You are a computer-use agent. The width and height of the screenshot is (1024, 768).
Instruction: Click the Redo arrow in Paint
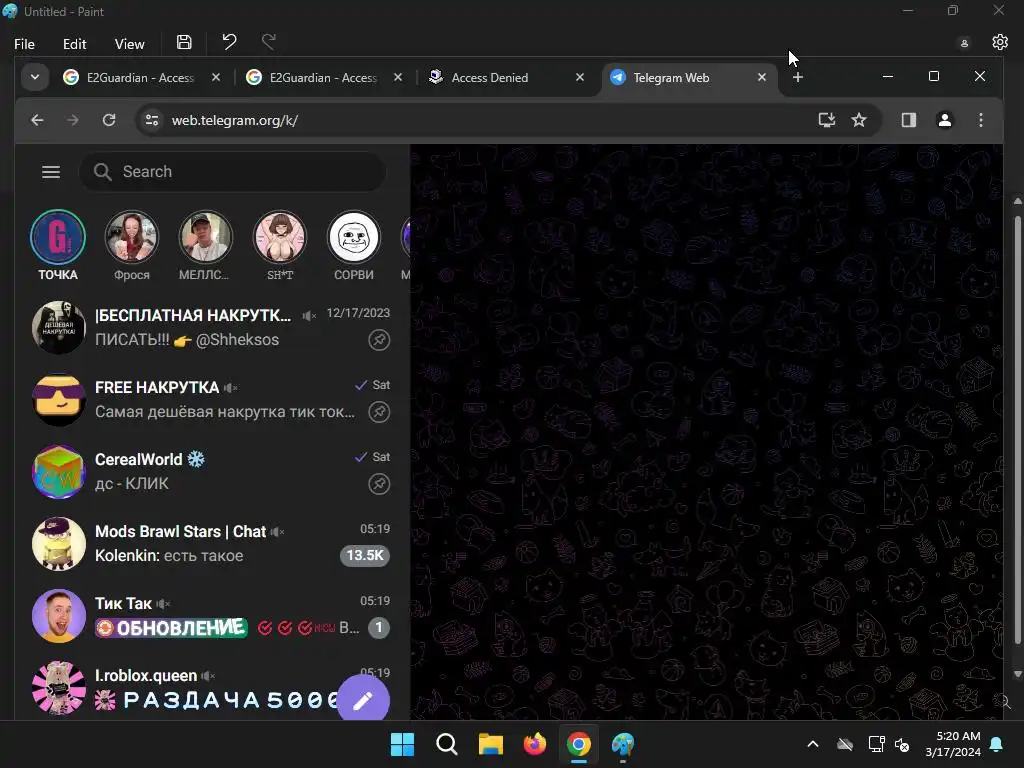[x=268, y=42]
